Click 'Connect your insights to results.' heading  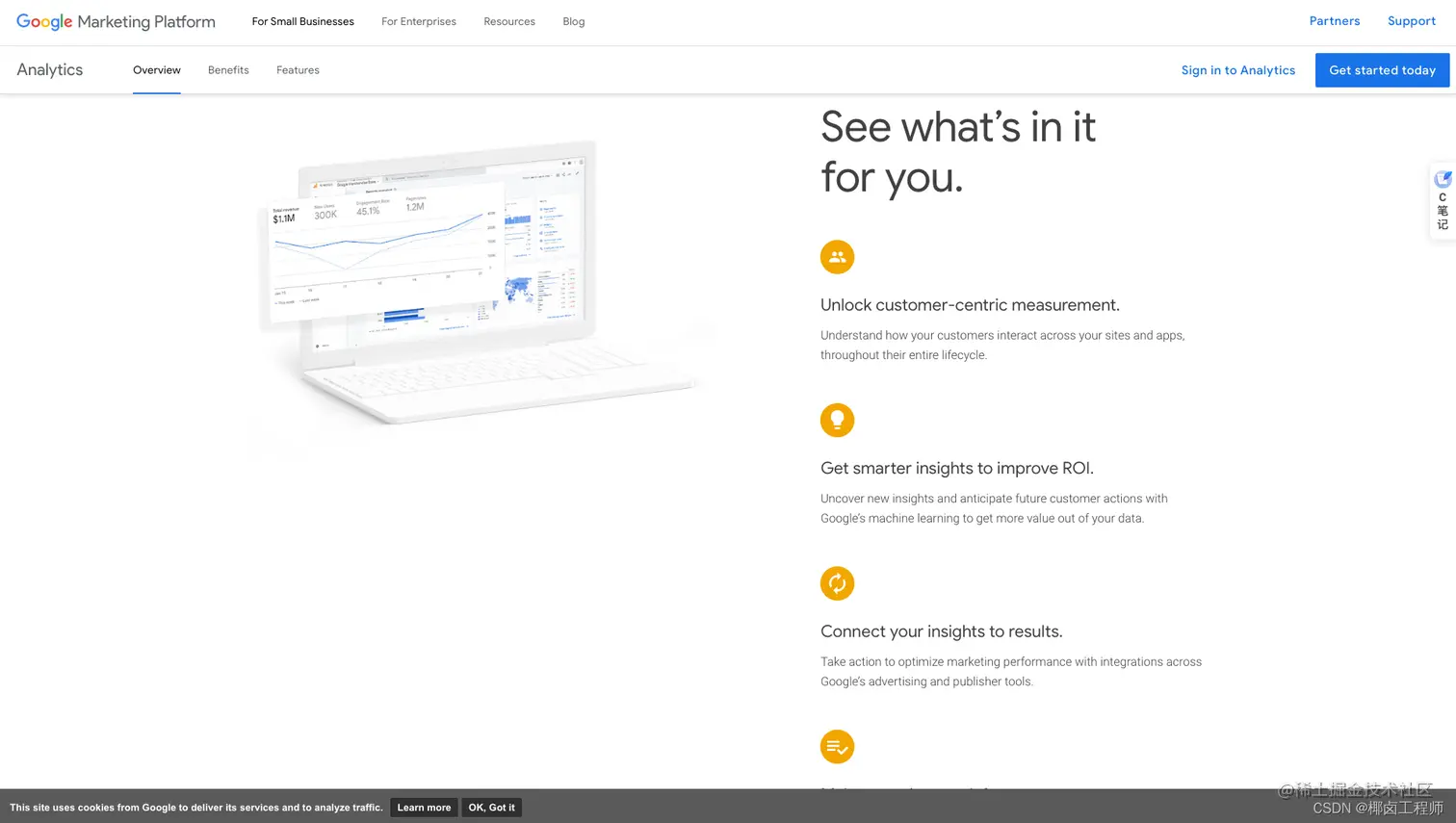coord(942,631)
